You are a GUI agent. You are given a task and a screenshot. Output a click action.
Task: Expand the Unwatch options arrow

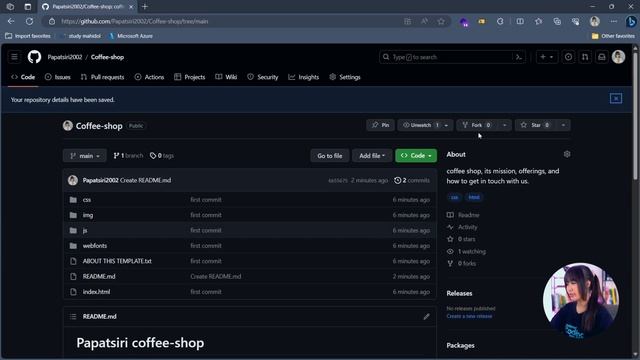[446, 125]
